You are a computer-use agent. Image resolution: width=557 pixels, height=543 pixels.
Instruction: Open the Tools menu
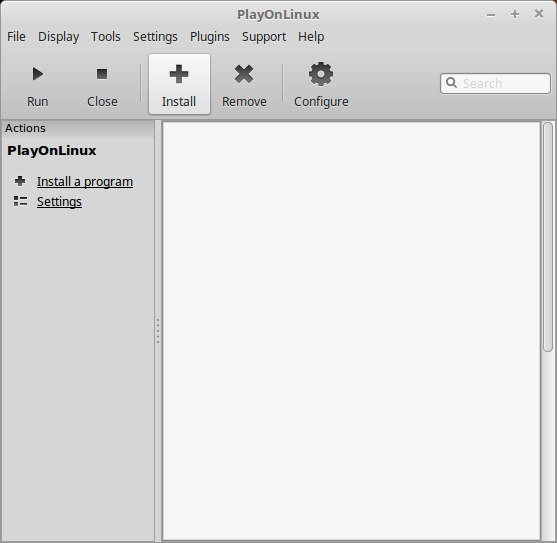106,37
